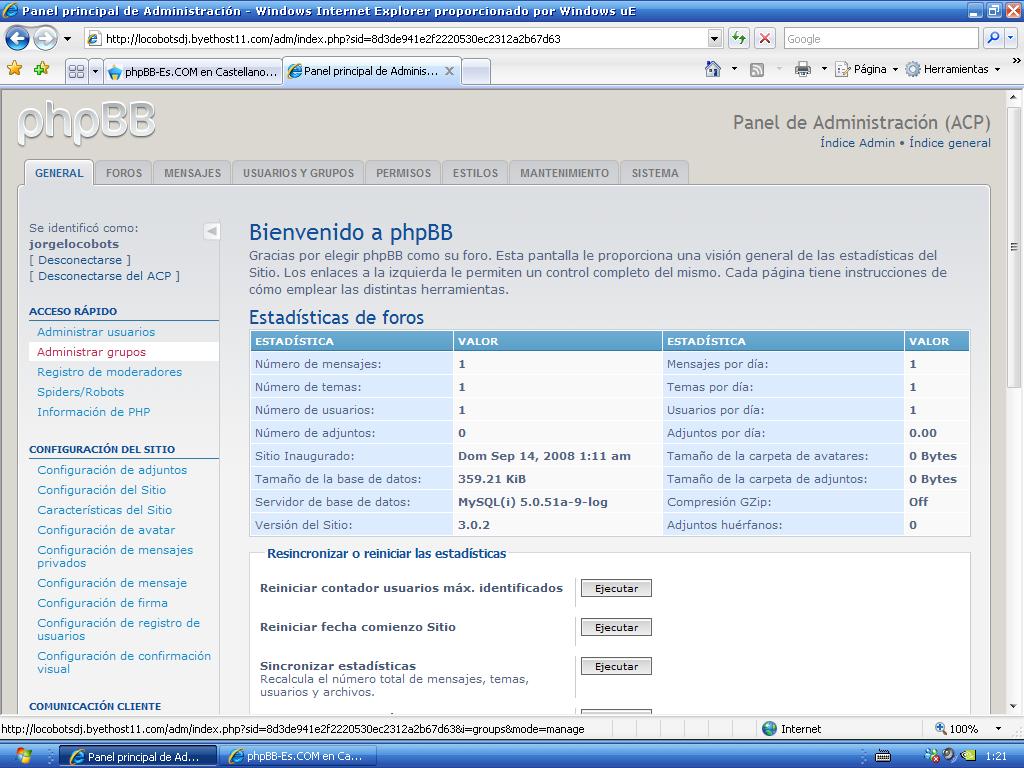Execute Reiniciar fecha comienzo Sitio
Screen dimensions: 1024x768
(x=616, y=628)
